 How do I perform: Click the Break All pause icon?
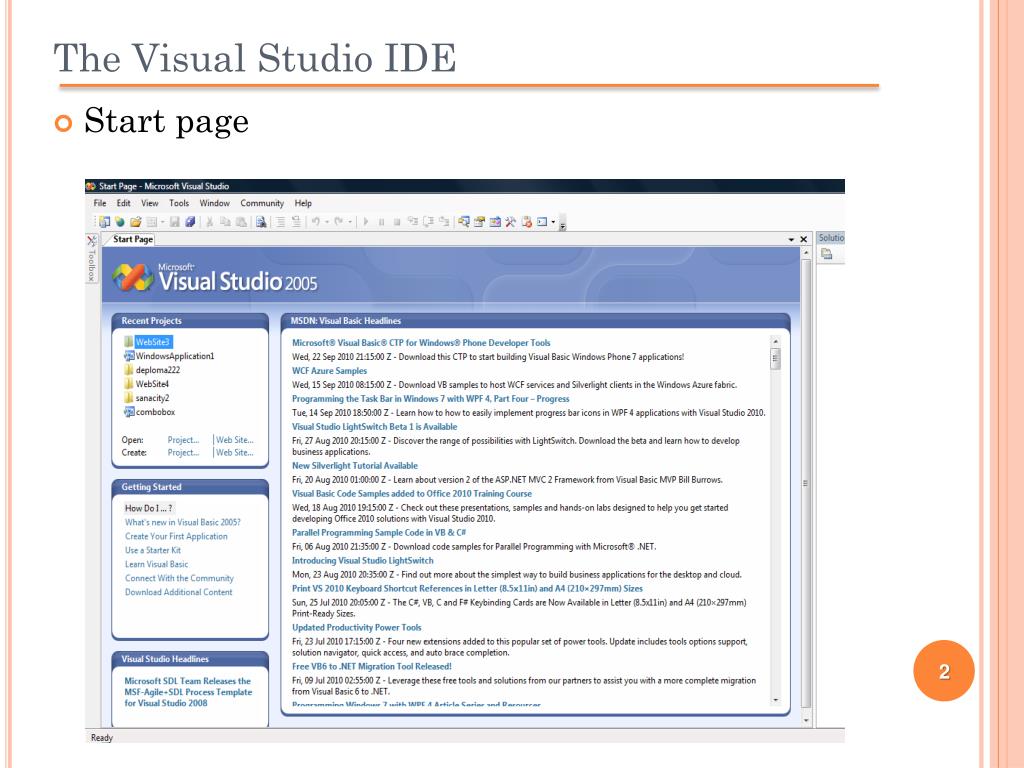(381, 222)
